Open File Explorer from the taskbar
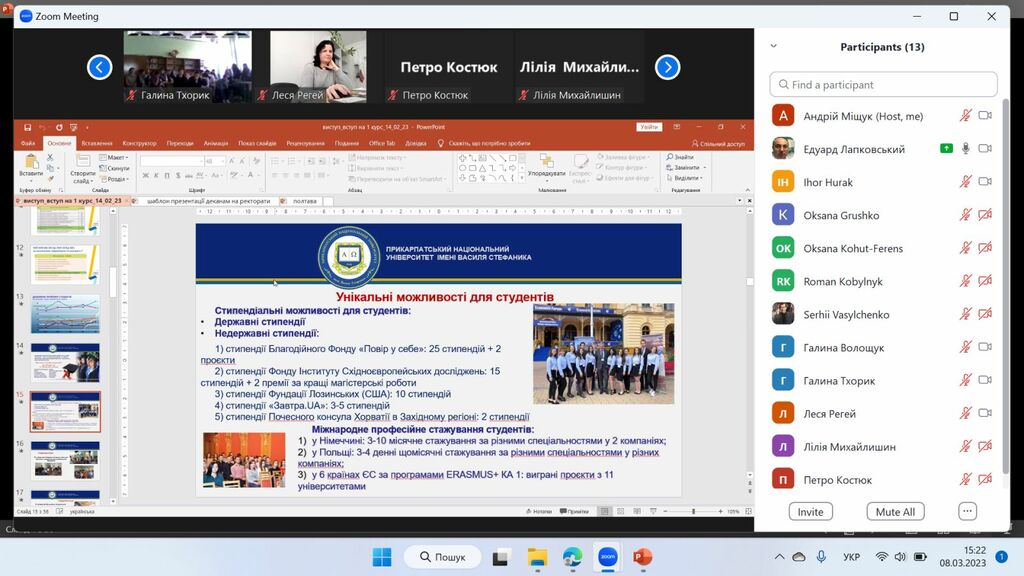 coord(537,557)
